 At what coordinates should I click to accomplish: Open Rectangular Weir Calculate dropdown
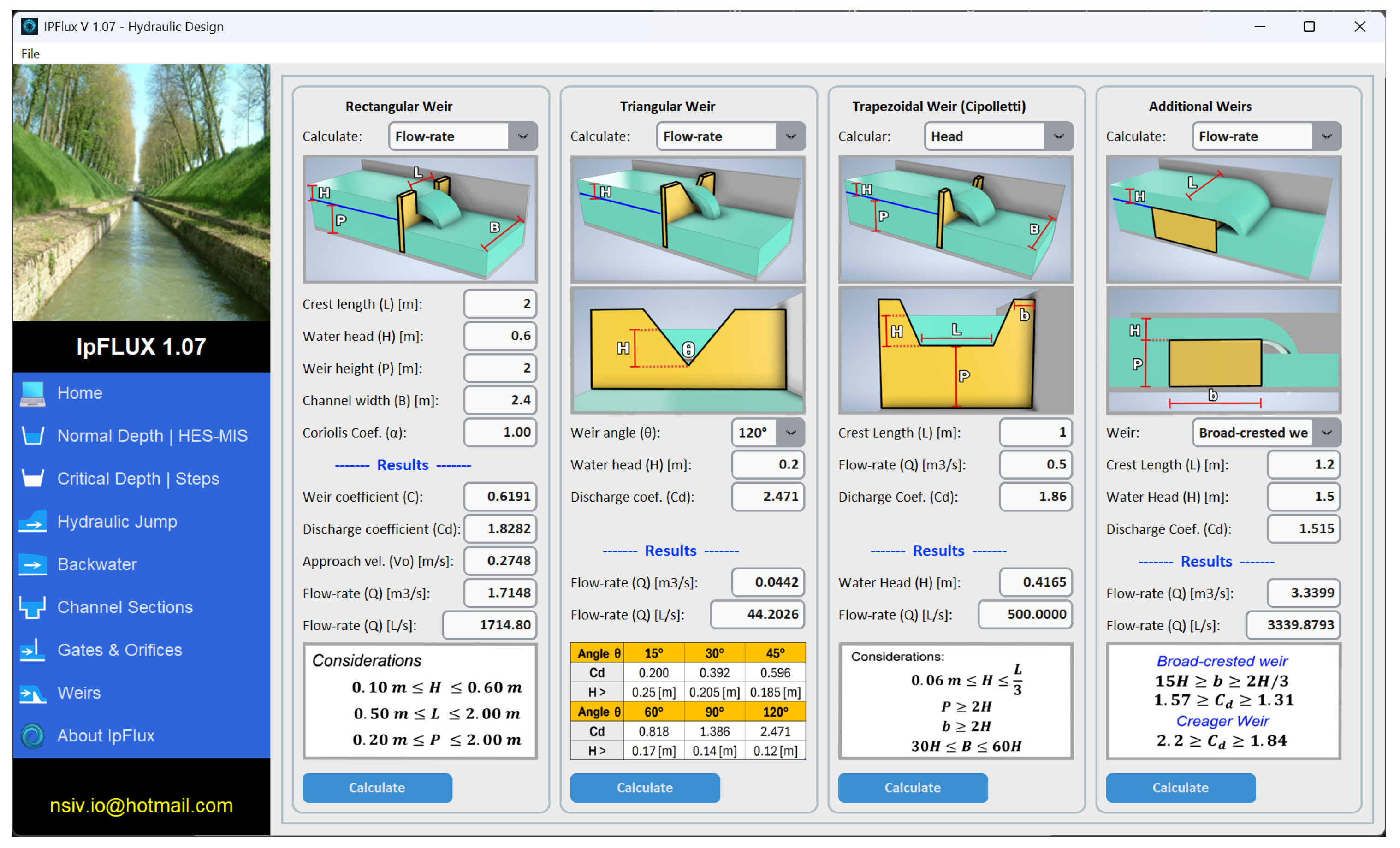523,136
